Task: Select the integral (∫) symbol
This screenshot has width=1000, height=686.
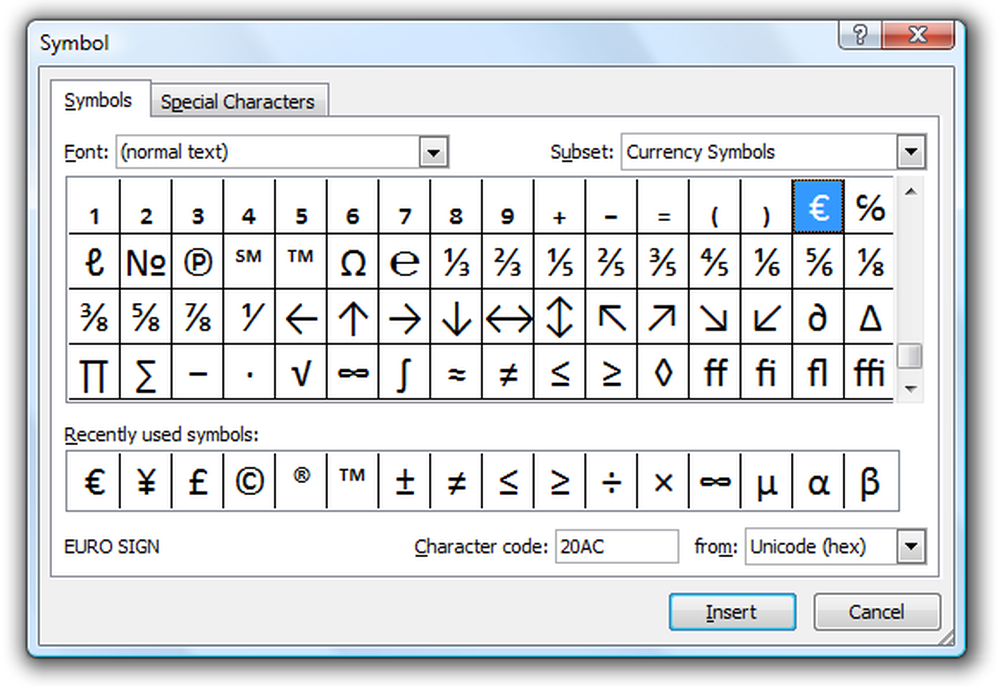Action: coord(404,372)
